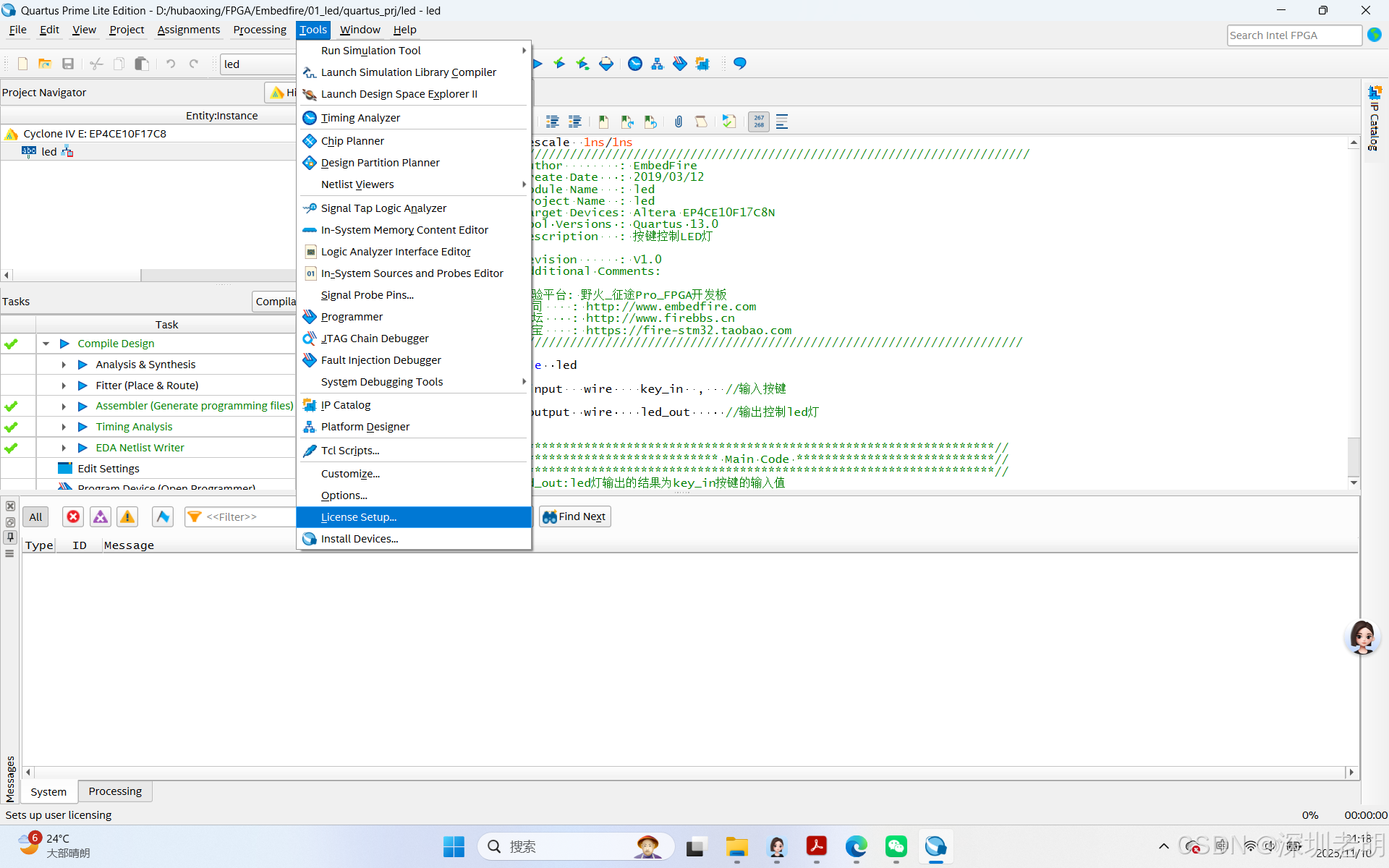This screenshot has width=1389, height=868.
Task: Start Compilation with the play icon
Action: tap(537, 63)
